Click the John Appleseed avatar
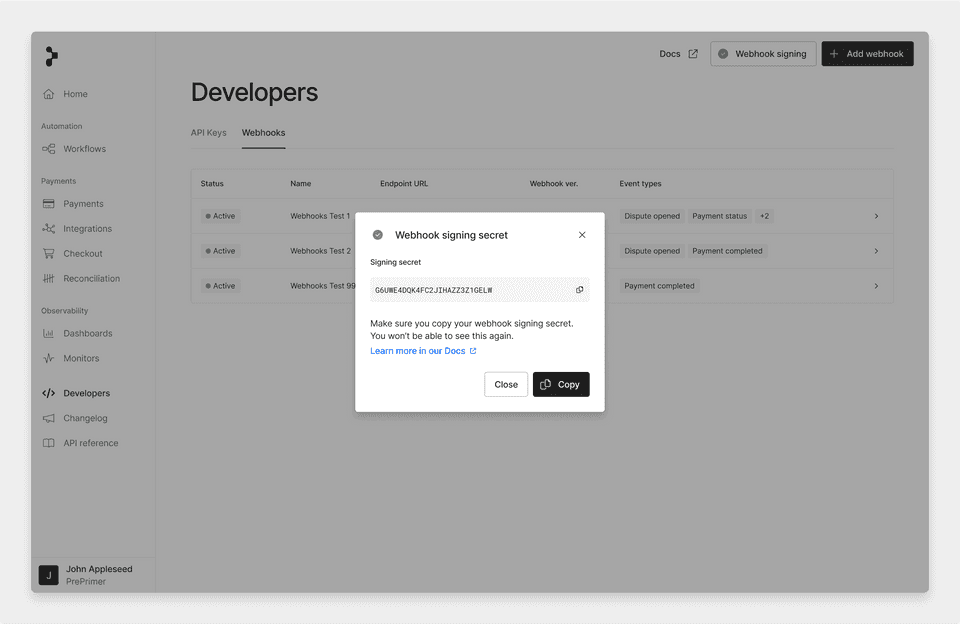 48,575
